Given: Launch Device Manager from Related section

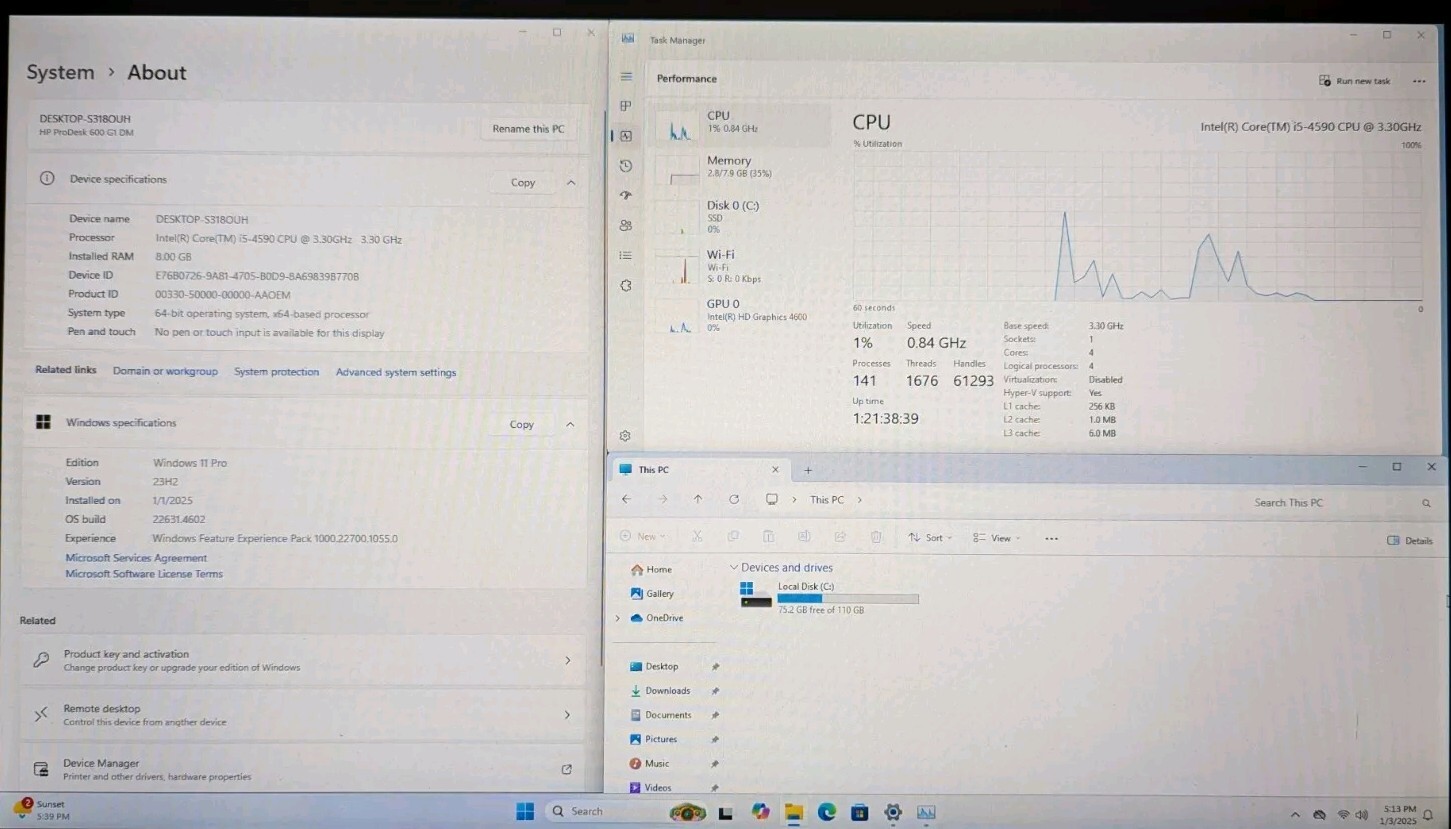Looking at the screenshot, I should pyautogui.click(x=304, y=769).
